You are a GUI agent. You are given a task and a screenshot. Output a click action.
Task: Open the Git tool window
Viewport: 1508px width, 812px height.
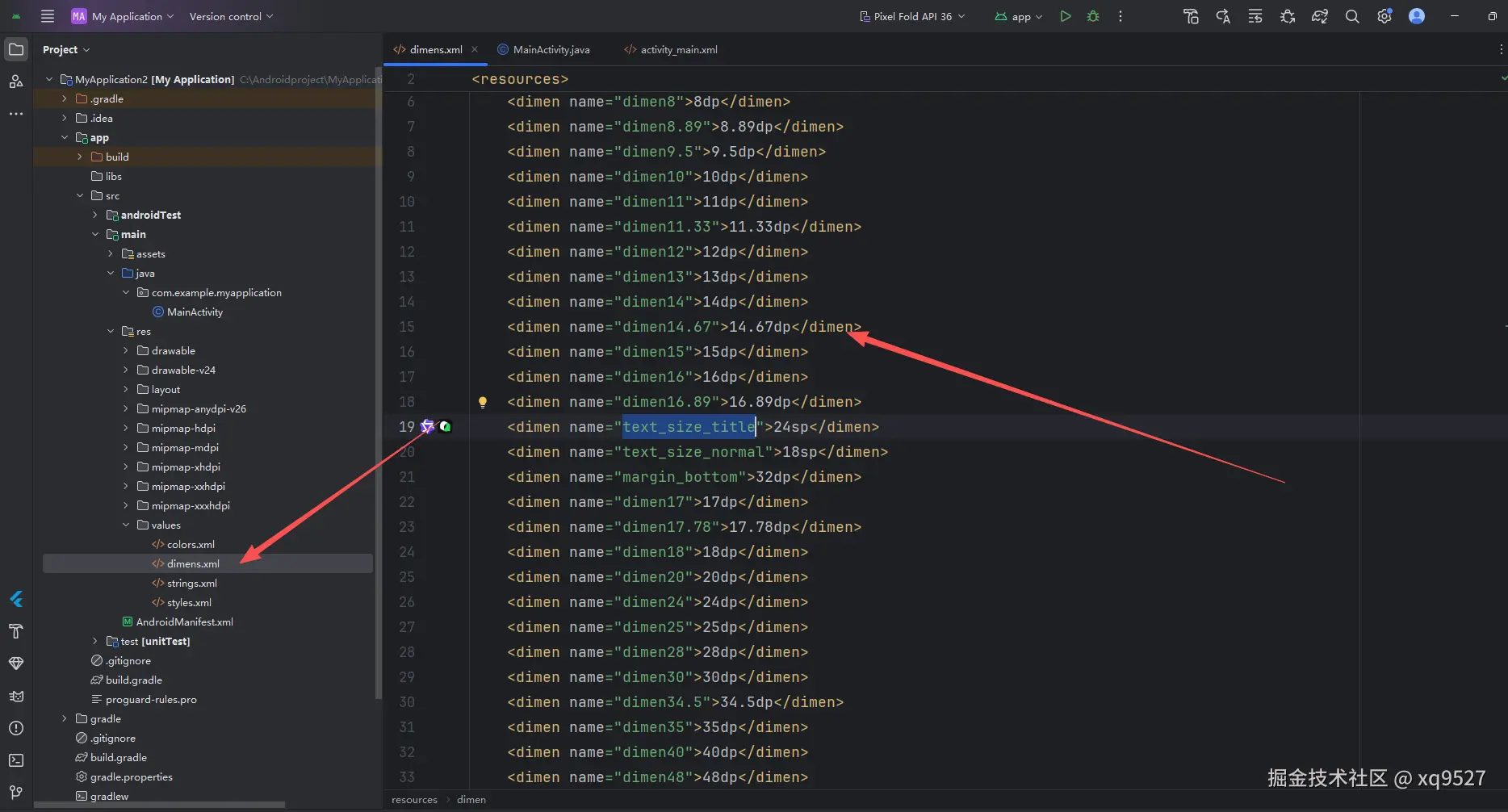(16, 793)
